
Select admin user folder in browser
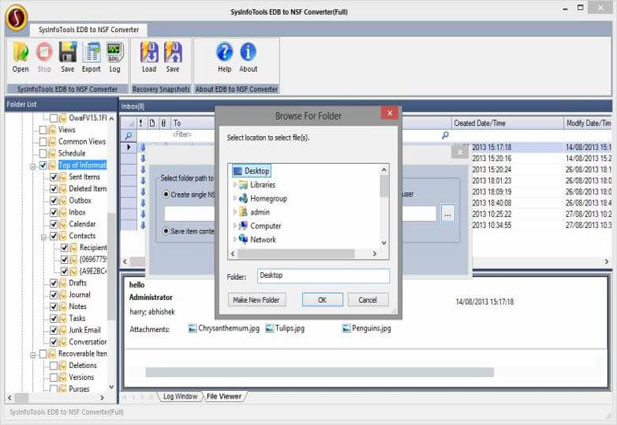tap(260, 212)
